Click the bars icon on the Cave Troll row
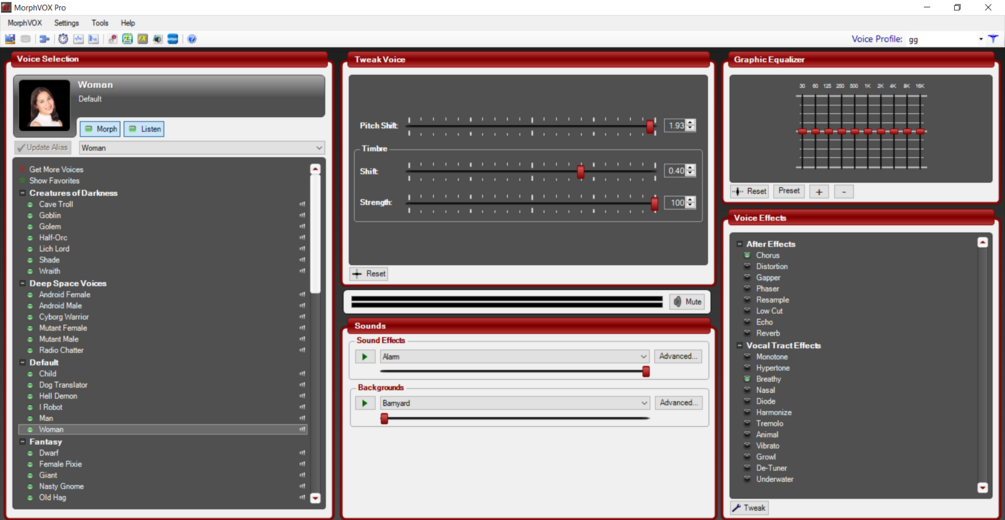 pyautogui.click(x=302, y=205)
